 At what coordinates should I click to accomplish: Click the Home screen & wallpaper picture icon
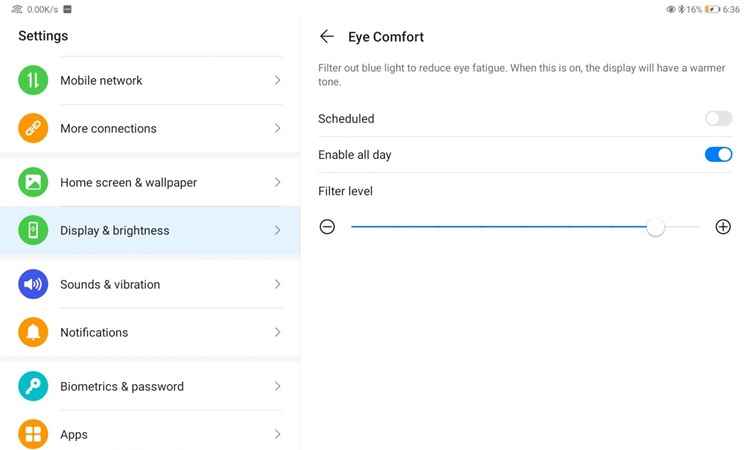click(33, 182)
